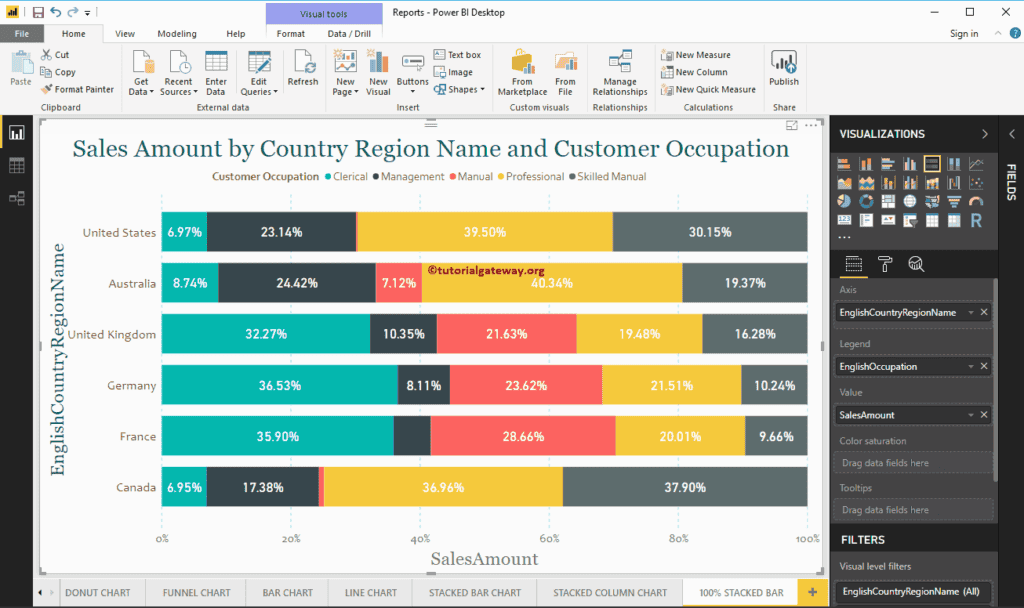The width and height of the screenshot is (1024, 608).
Task: Select the R script visual icon
Action: point(977,220)
